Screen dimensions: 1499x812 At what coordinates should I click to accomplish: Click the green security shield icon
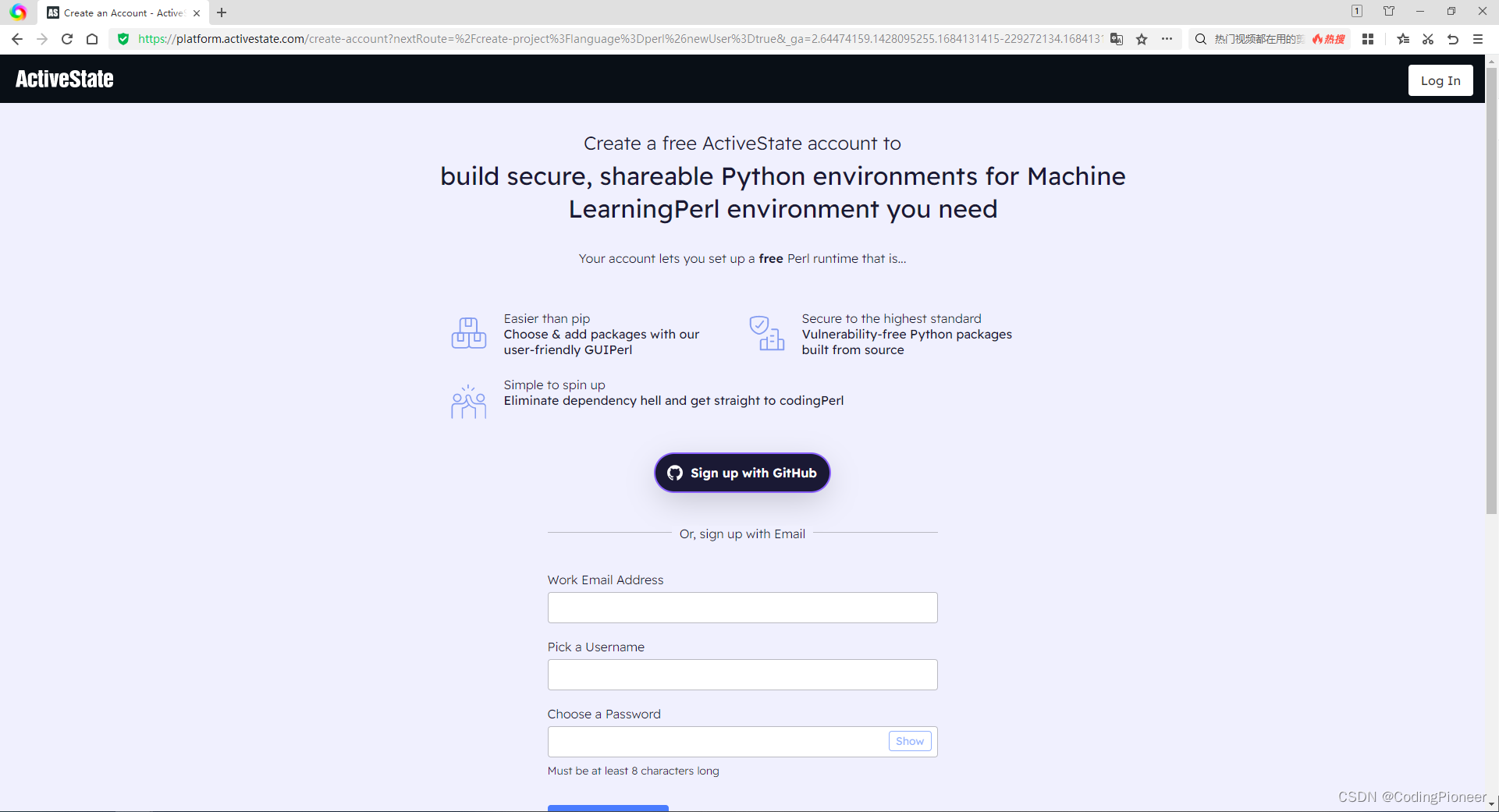pyautogui.click(x=123, y=39)
